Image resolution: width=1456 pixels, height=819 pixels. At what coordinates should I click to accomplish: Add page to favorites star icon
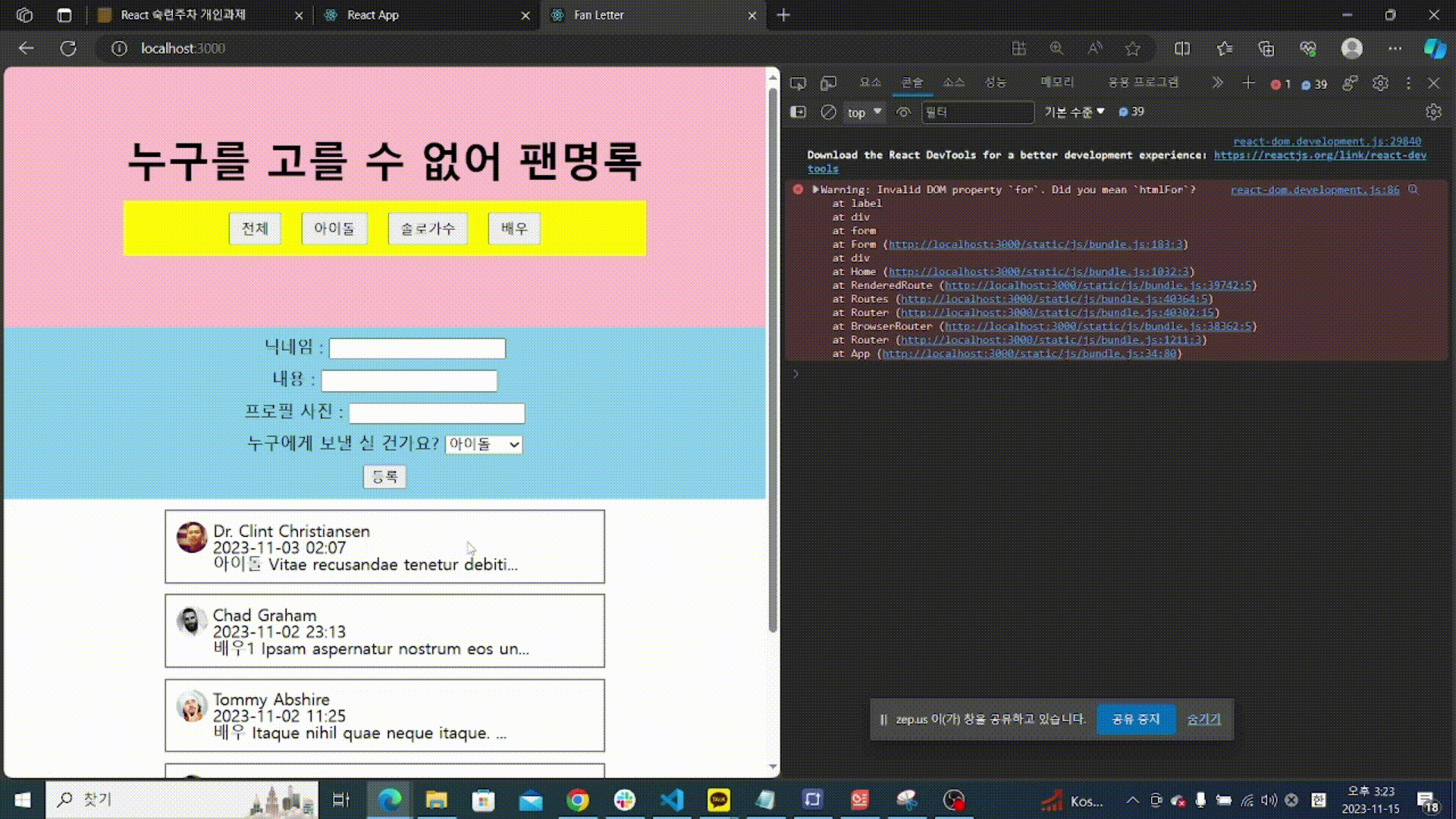[x=1132, y=49]
